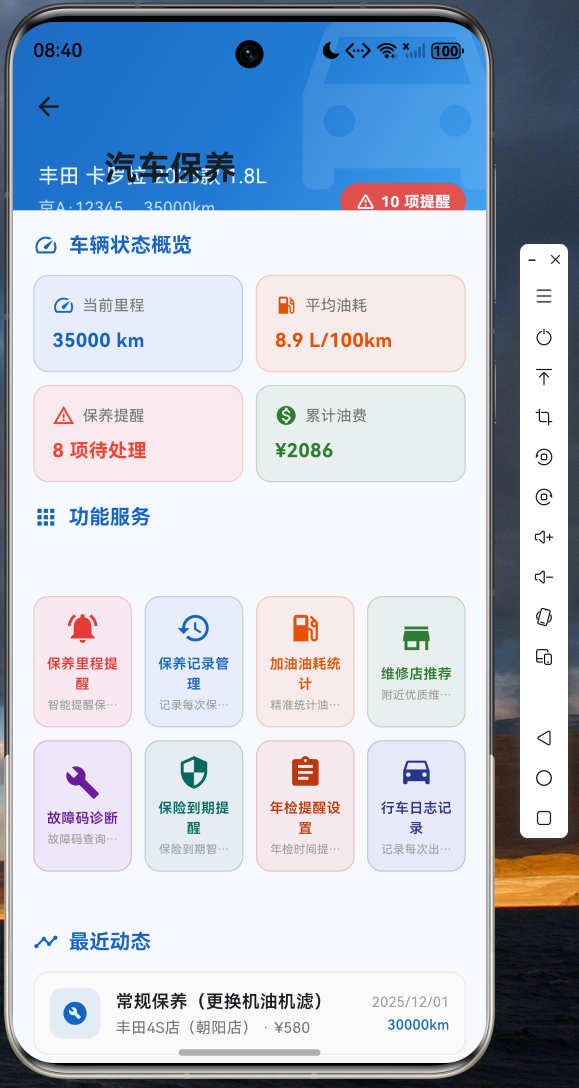Click the warning triangle icon in 保养提醒 card

[63, 416]
